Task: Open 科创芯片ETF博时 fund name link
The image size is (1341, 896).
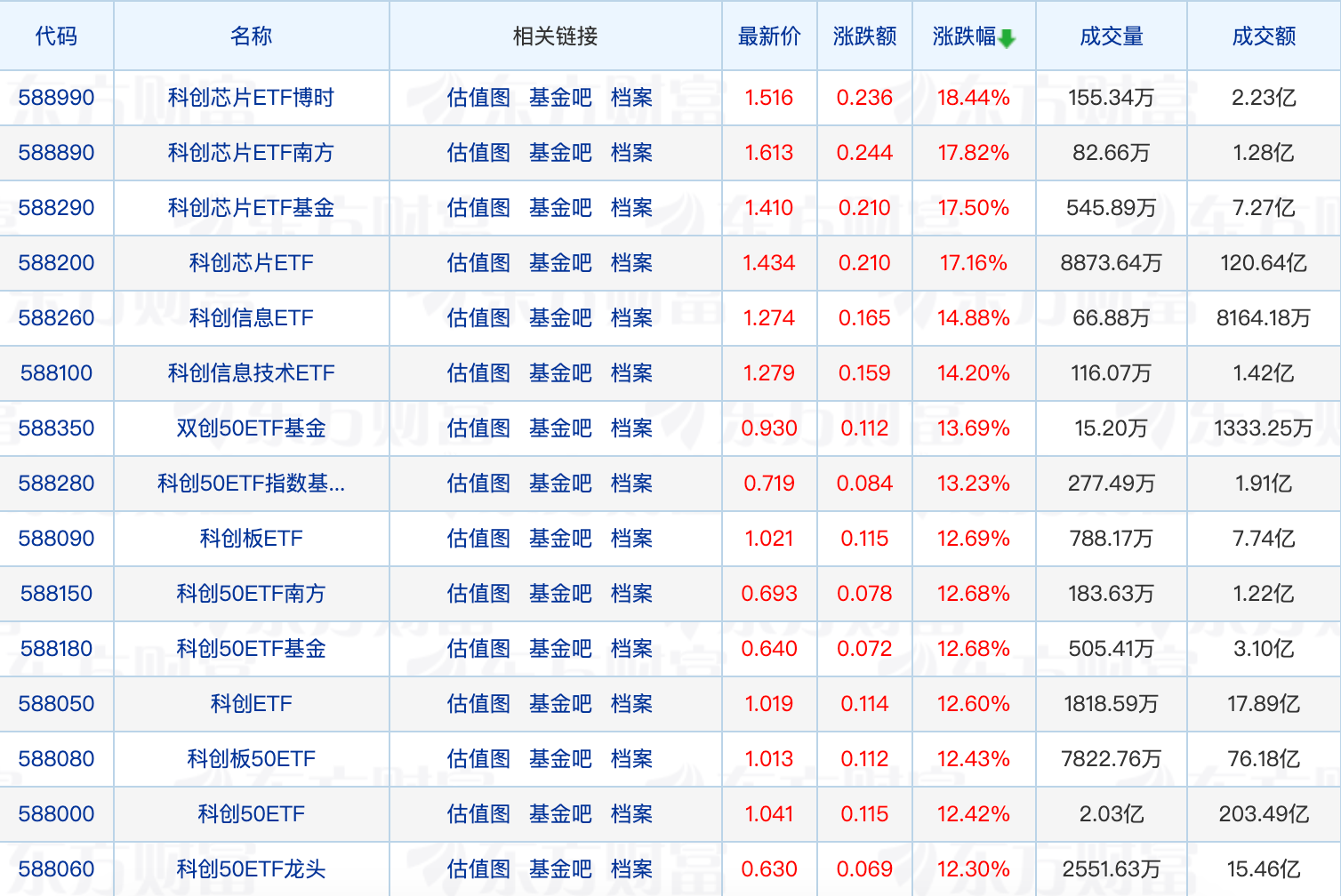Action: click(252, 98)
